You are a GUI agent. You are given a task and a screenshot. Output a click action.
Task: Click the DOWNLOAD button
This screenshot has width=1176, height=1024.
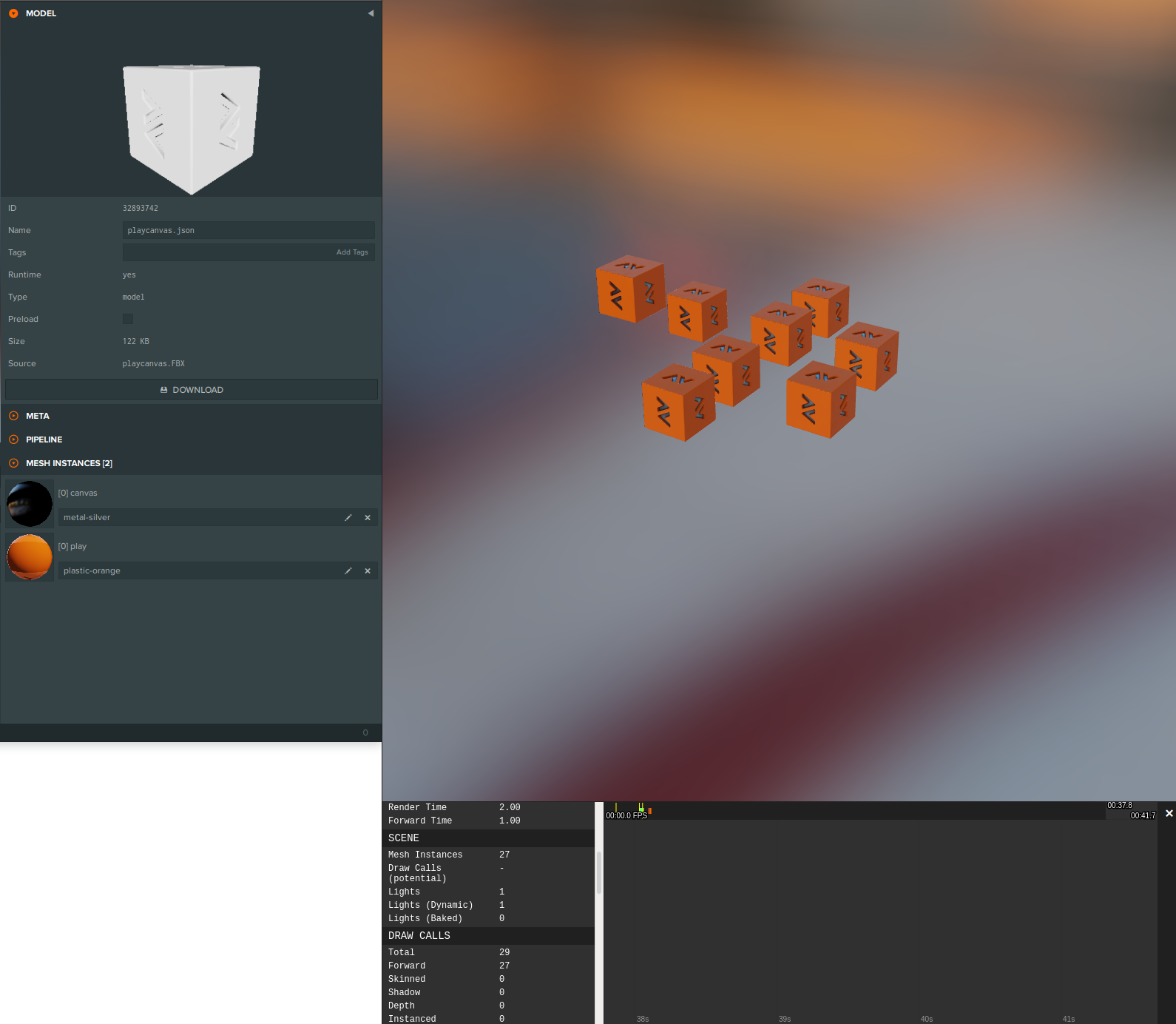pos(192,390)
